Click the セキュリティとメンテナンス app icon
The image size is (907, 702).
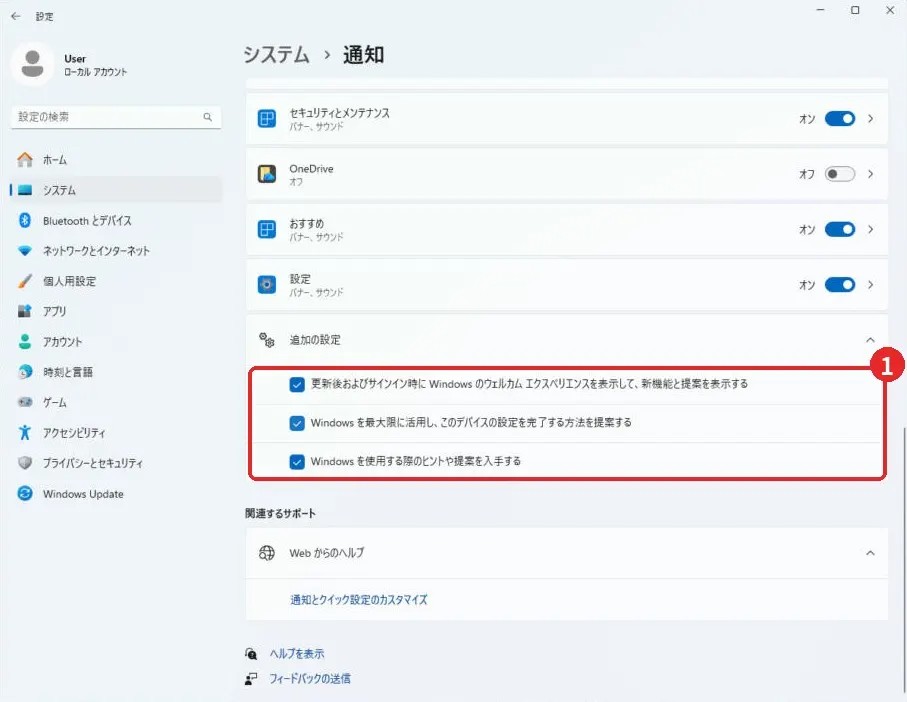267,119
